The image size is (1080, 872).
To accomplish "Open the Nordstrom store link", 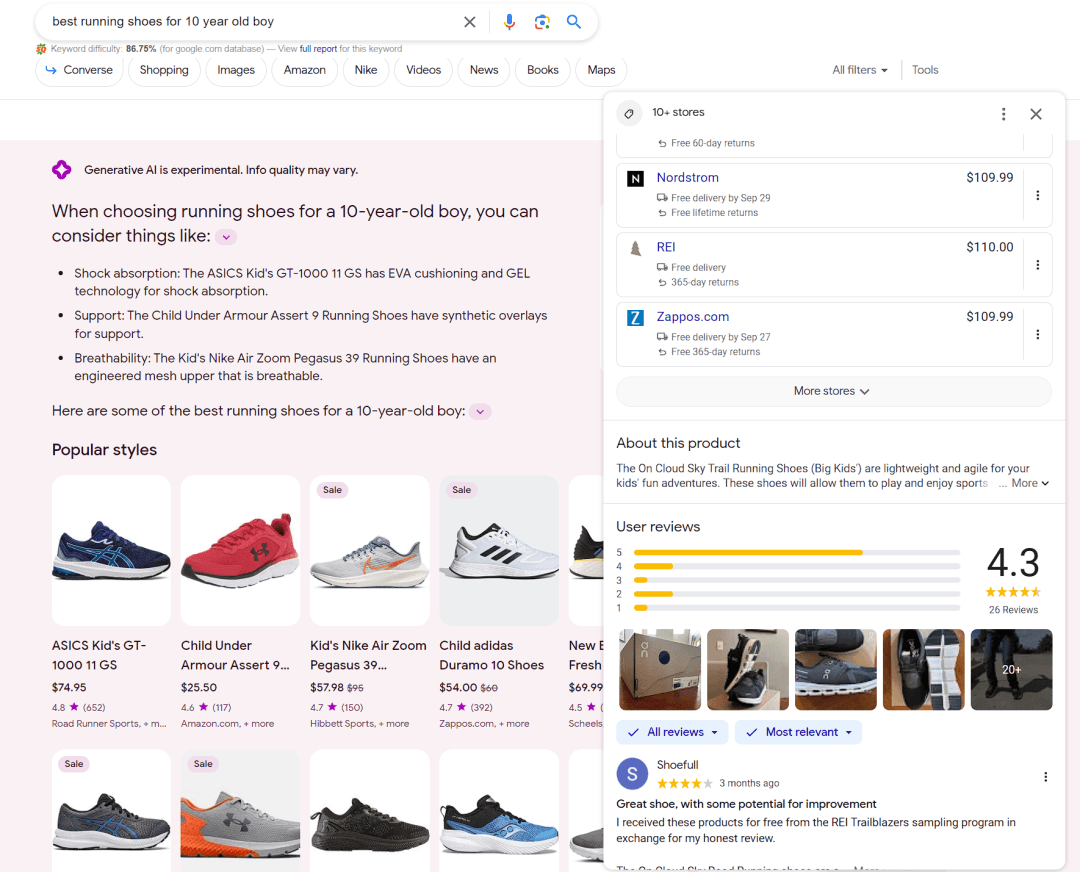I will point(687,178).
